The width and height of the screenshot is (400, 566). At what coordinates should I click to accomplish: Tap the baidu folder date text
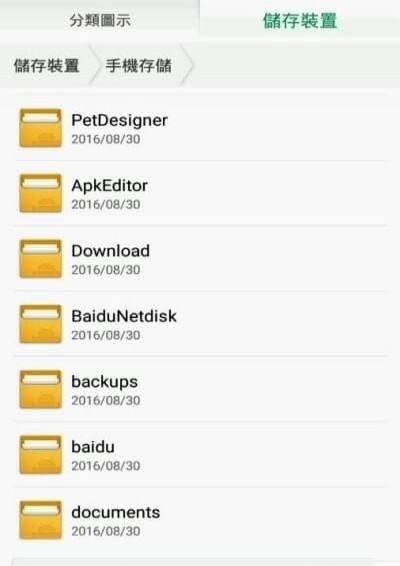point(106,466)
